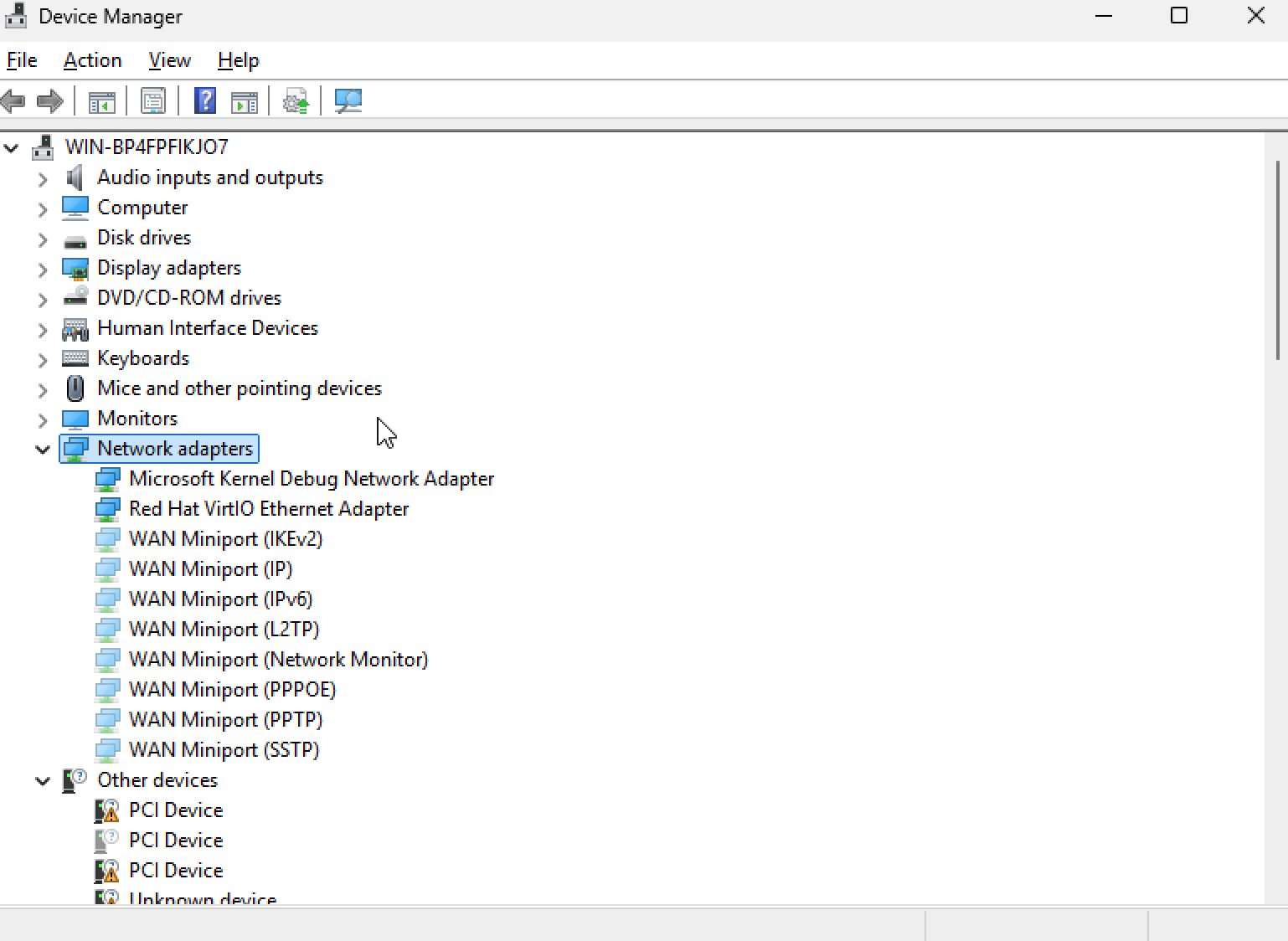Viewport: 1288px width, 941px height.
Task: Select "WAN Miniport (IPv6)" entry
Action: [221, 599]
